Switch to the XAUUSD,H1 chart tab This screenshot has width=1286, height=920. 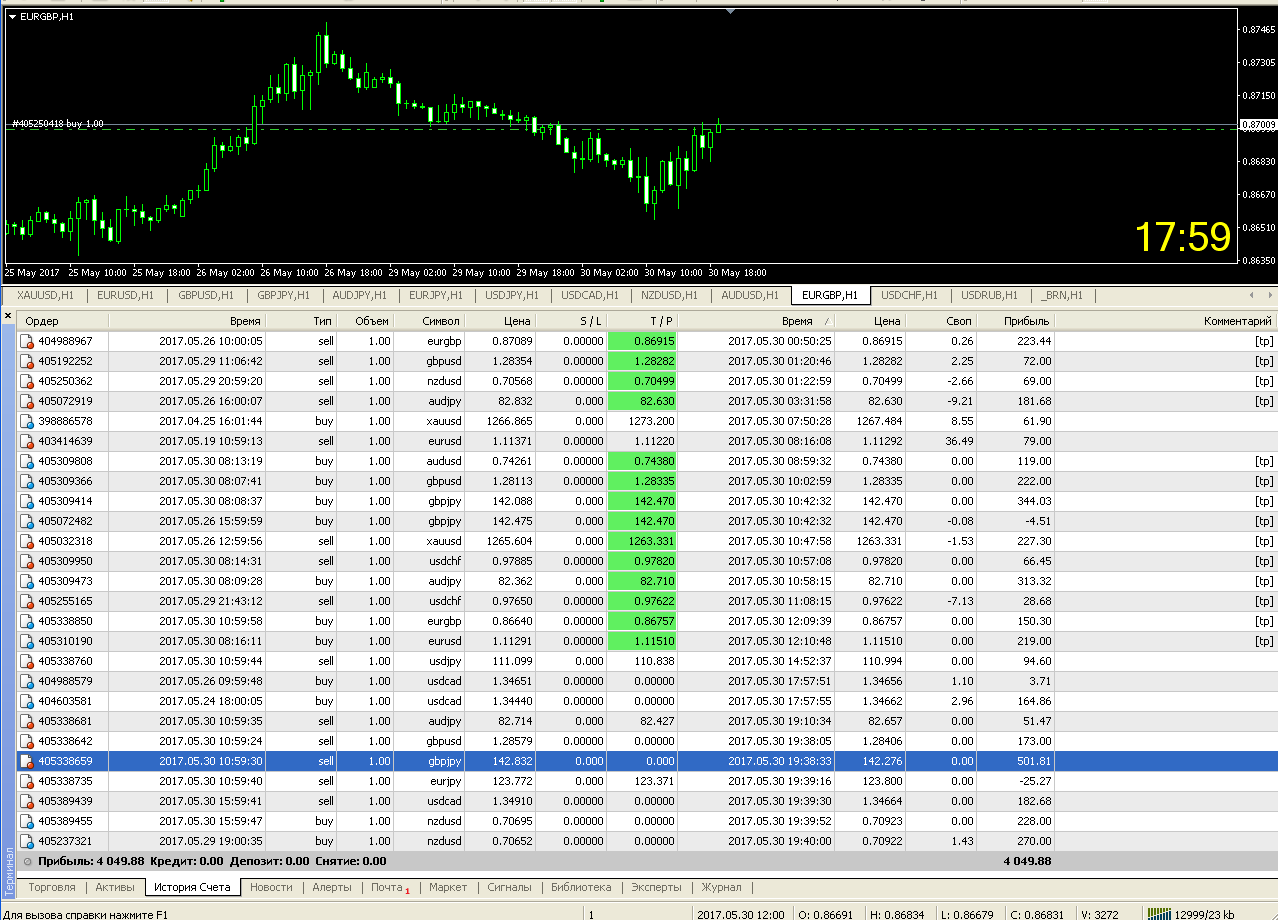pos(45,295)
